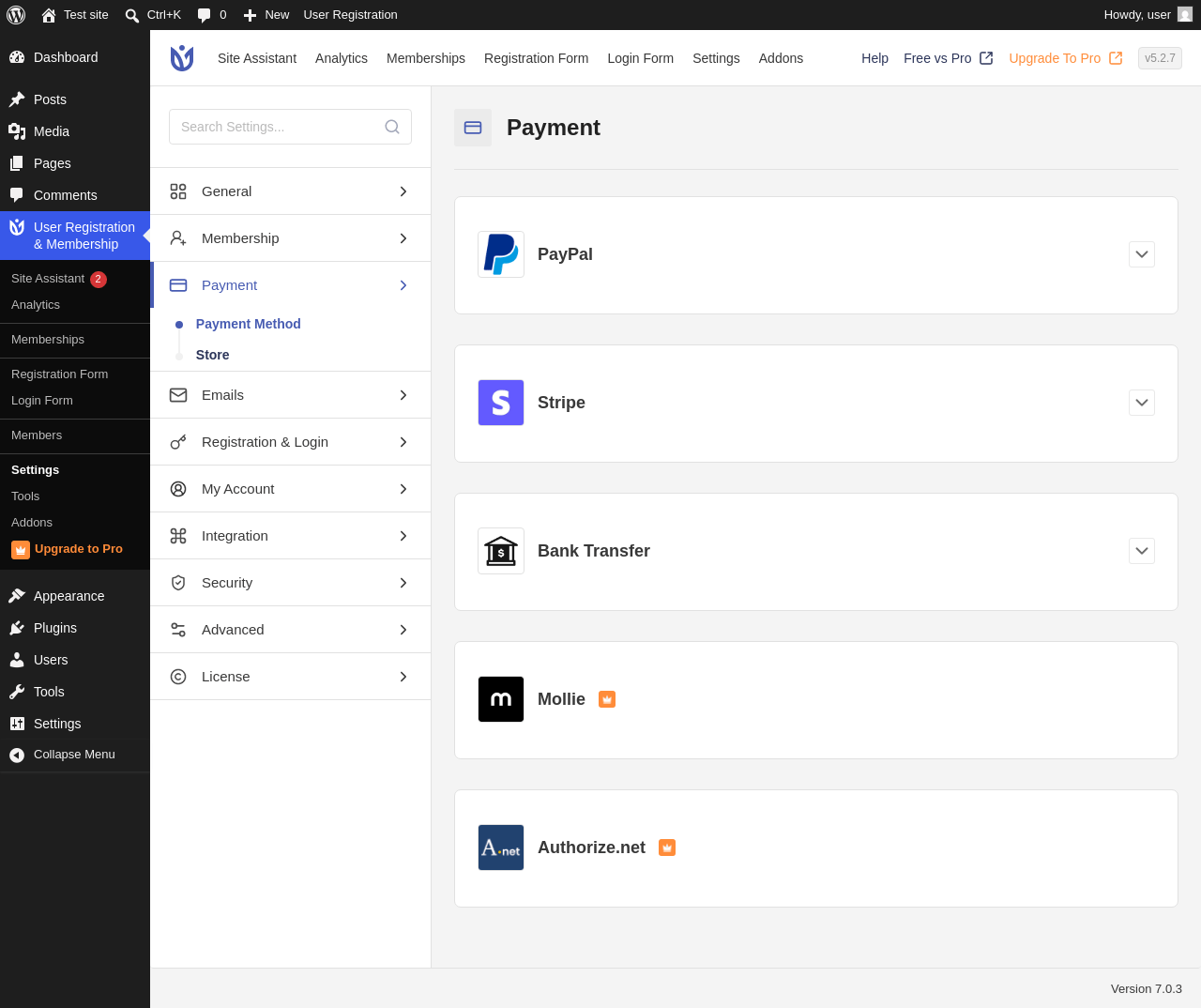
Task: Click the Bank Transfer icon
Action: pyautogui.click(x=501, y=551)
